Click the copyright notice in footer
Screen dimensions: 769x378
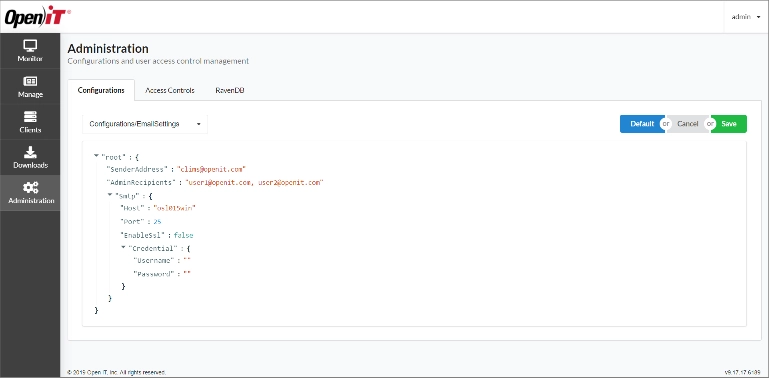pos(116,372)
